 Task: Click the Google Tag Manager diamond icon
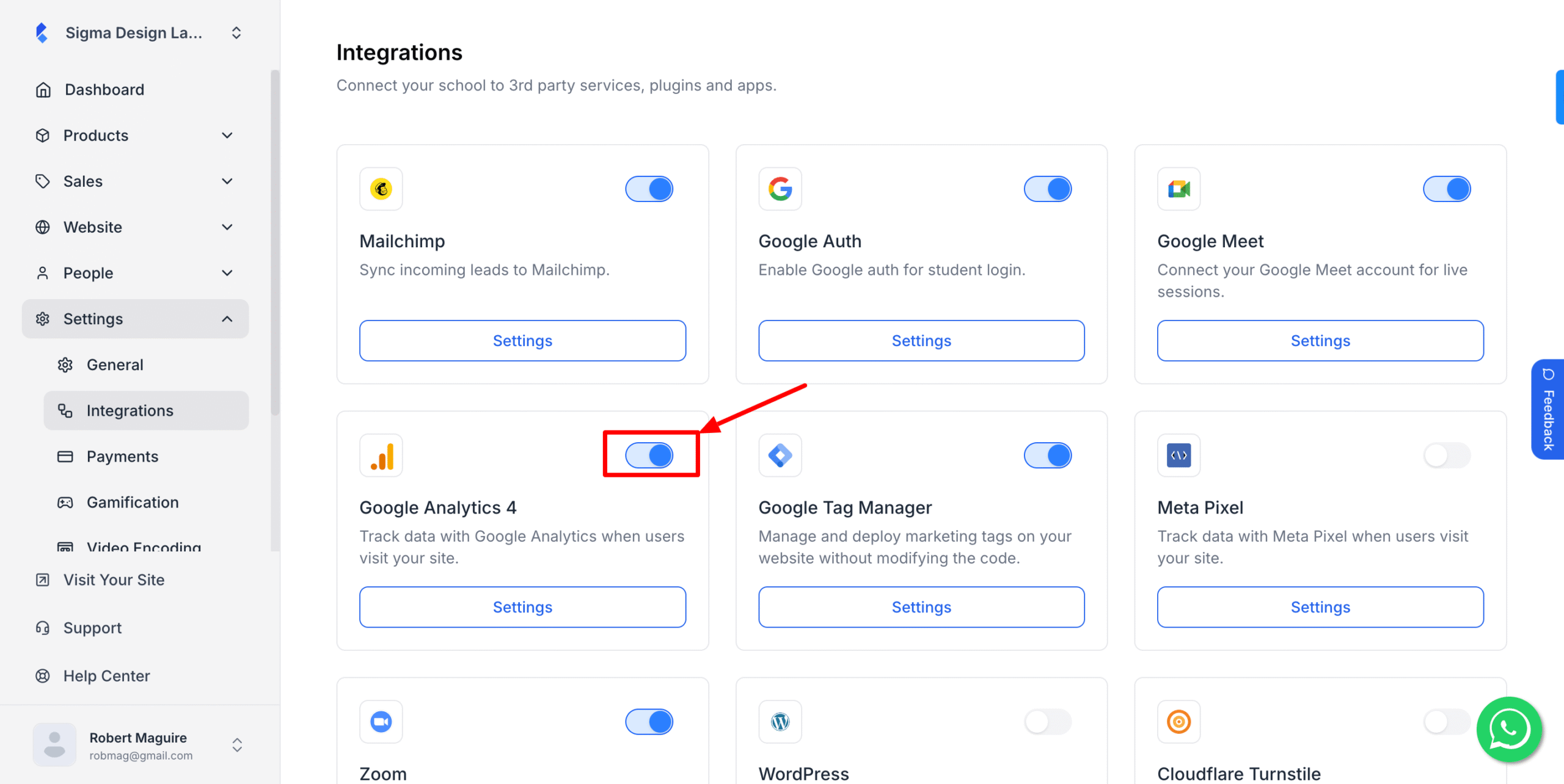(780, 455)
